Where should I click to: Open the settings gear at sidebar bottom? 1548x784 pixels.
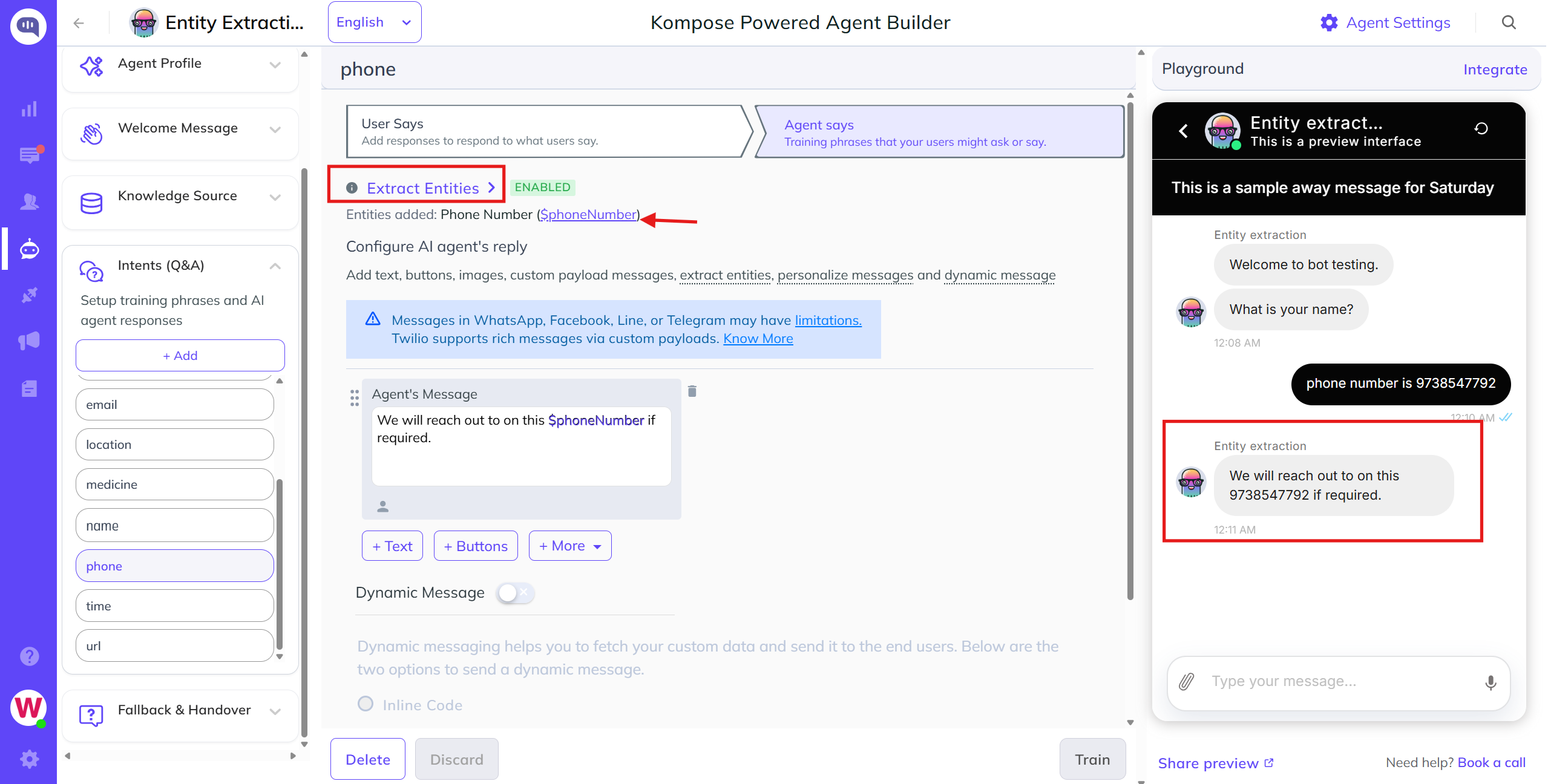29,759
